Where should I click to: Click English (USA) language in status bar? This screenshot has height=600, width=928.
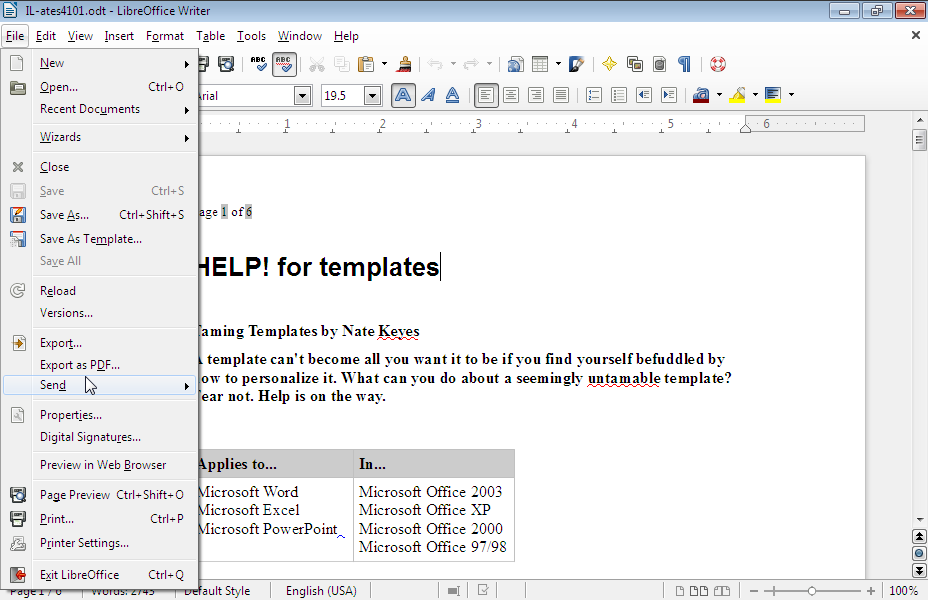click(x=321, y=591)
